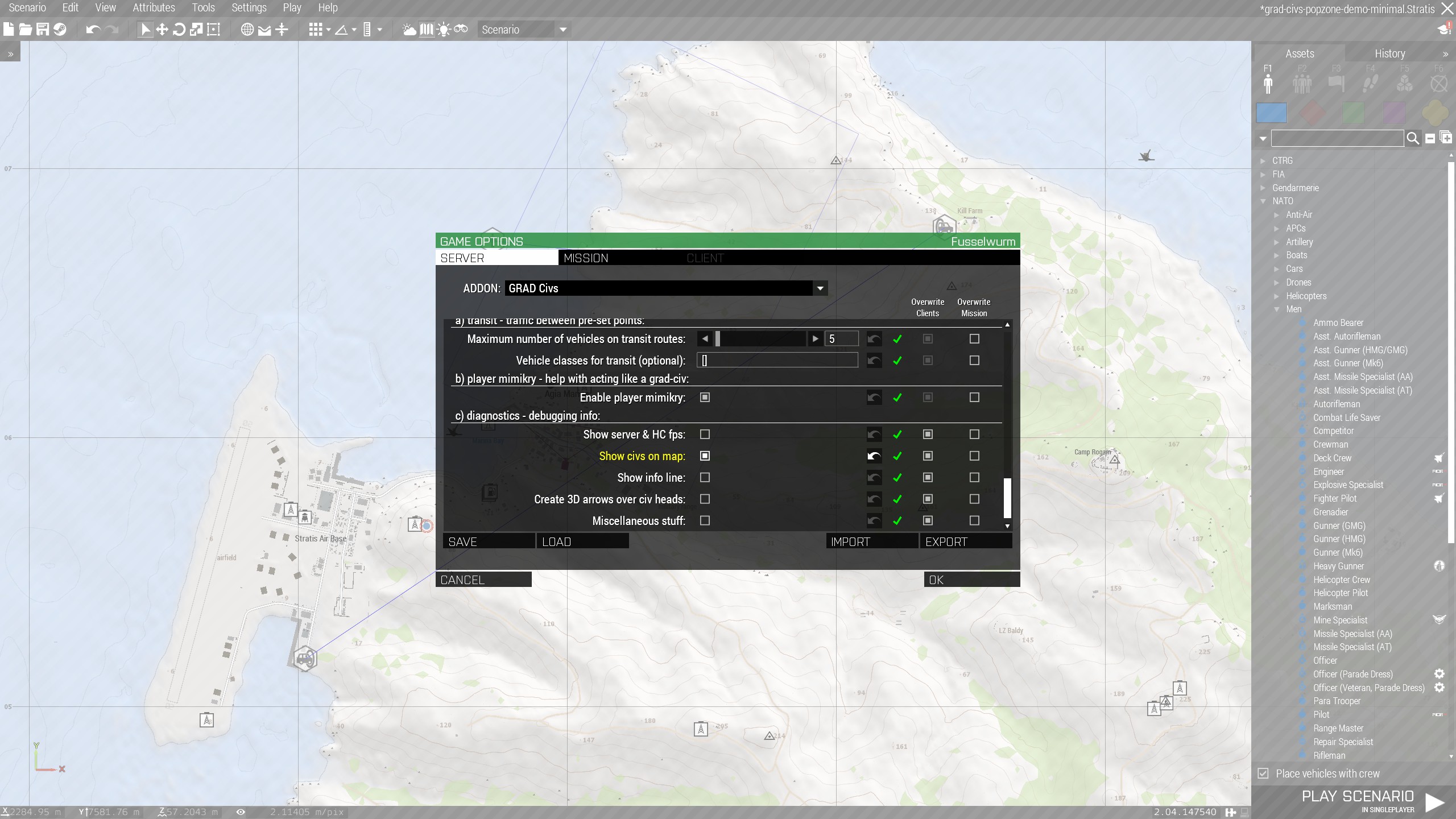
Task: Open the Attributes menu
Action: tap(154, 8)
